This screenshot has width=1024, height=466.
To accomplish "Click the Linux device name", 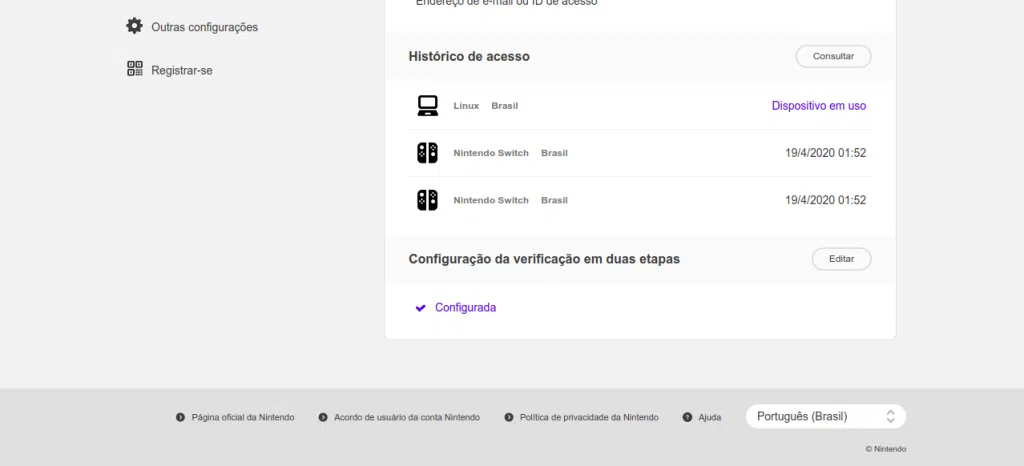I will pyautogui.click(x=466, y=106).
